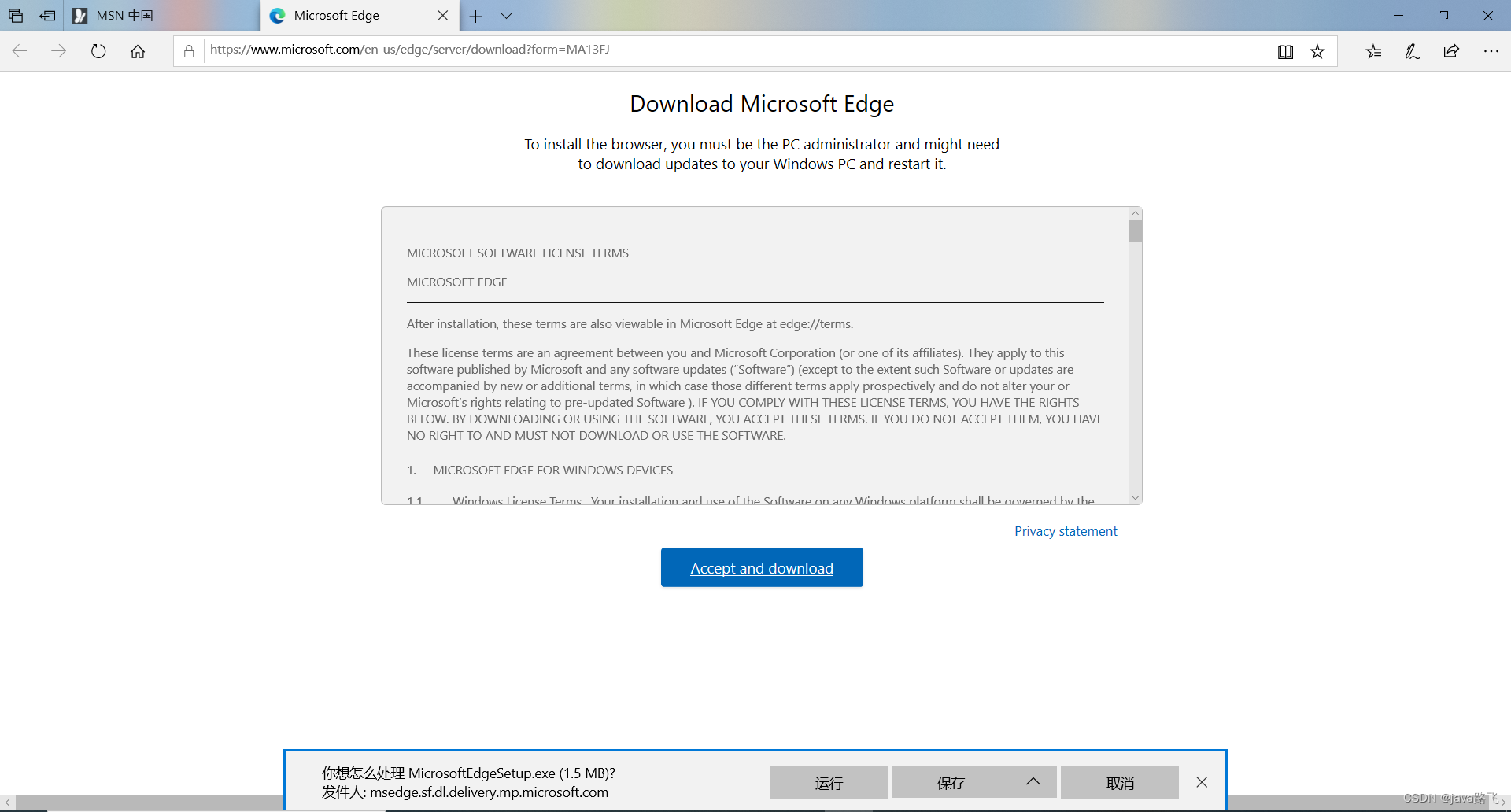Viewport: 1511px width, 812px height.
Task: Switch to the MSN 中国 tab
Action: [x=161, y=16]
